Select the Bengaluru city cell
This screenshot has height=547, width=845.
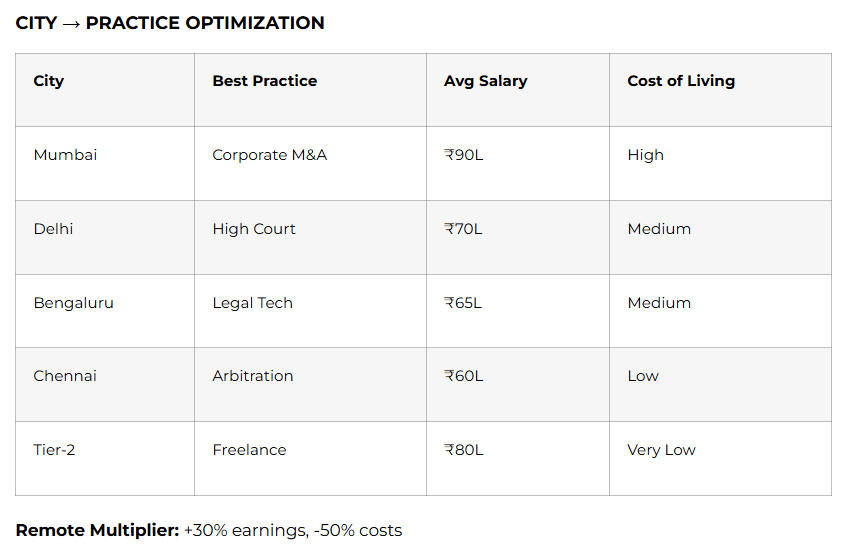73,303
